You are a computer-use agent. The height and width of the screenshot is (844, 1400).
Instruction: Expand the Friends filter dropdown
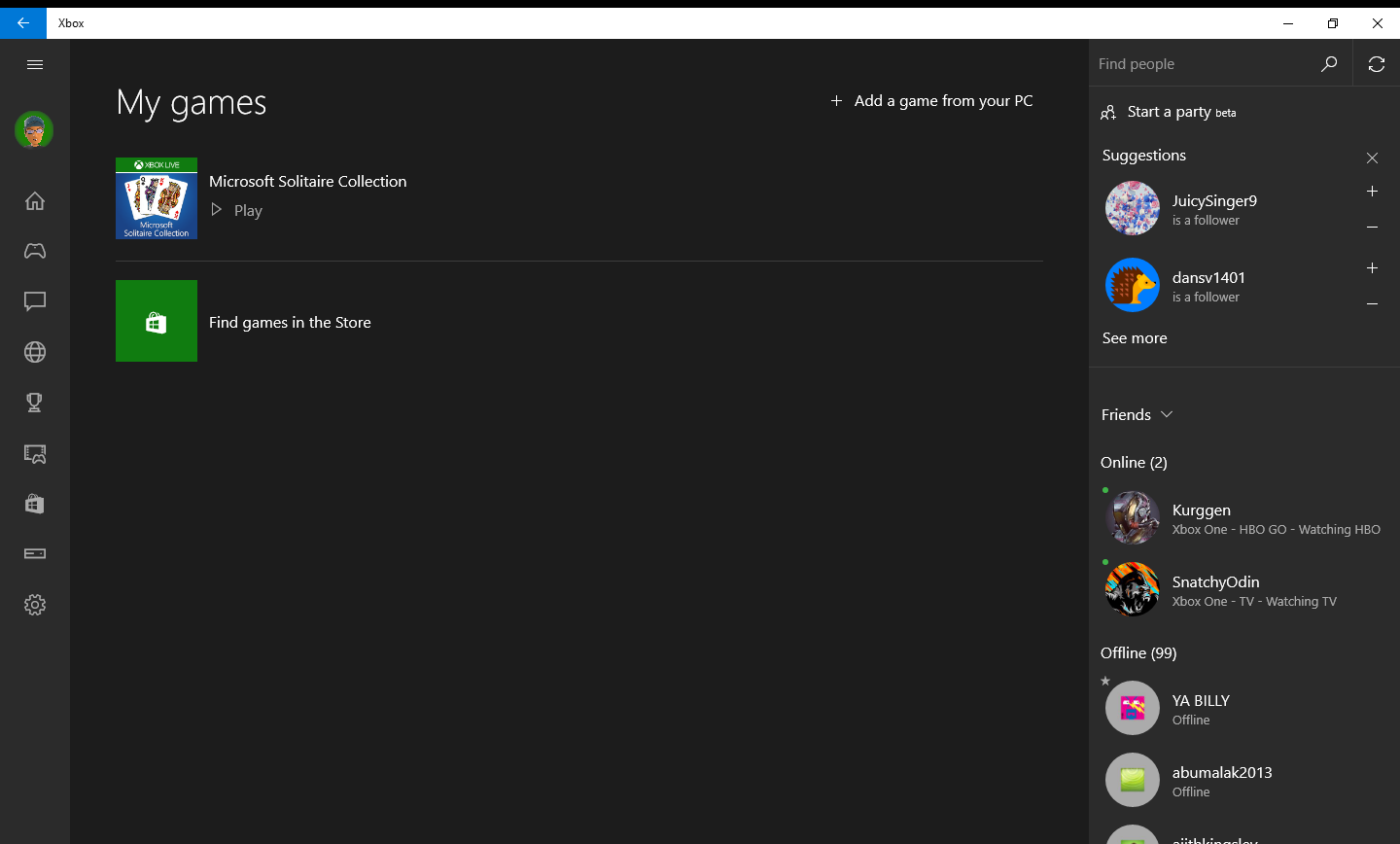click(x=1137, y=415)
